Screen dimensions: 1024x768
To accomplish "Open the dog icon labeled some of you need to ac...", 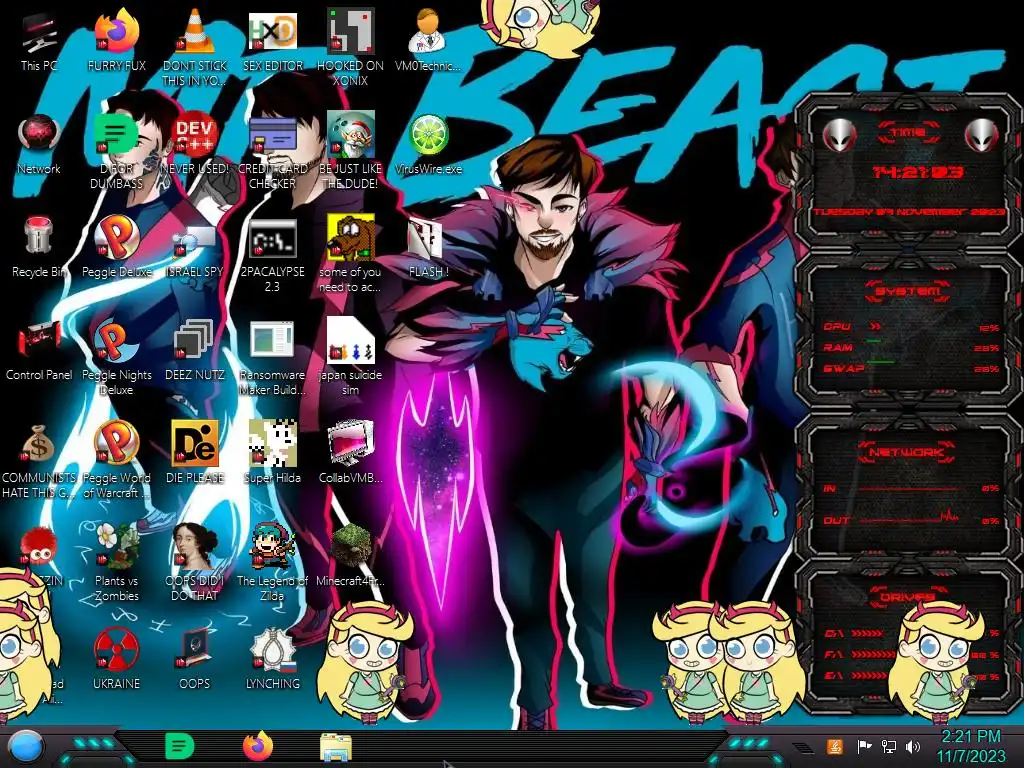I will click(350, 238).
